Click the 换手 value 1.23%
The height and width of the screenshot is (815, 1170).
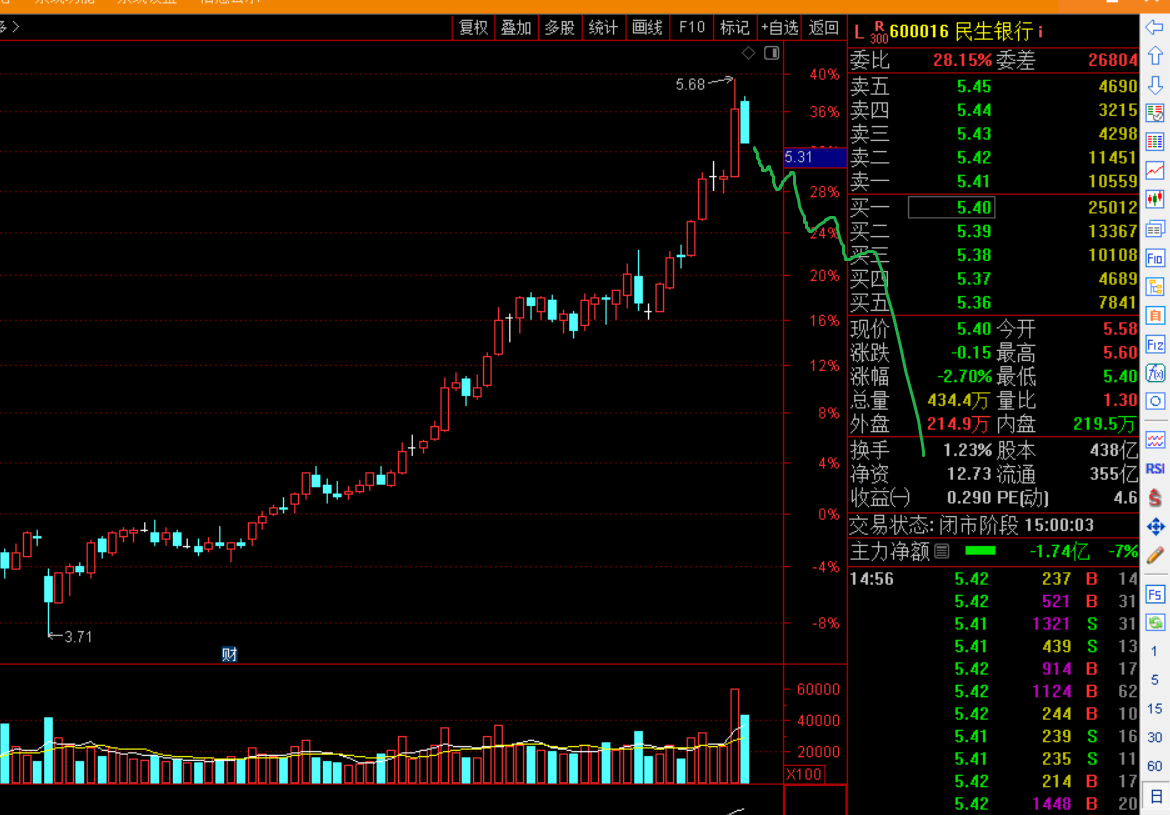pos(967,450)
